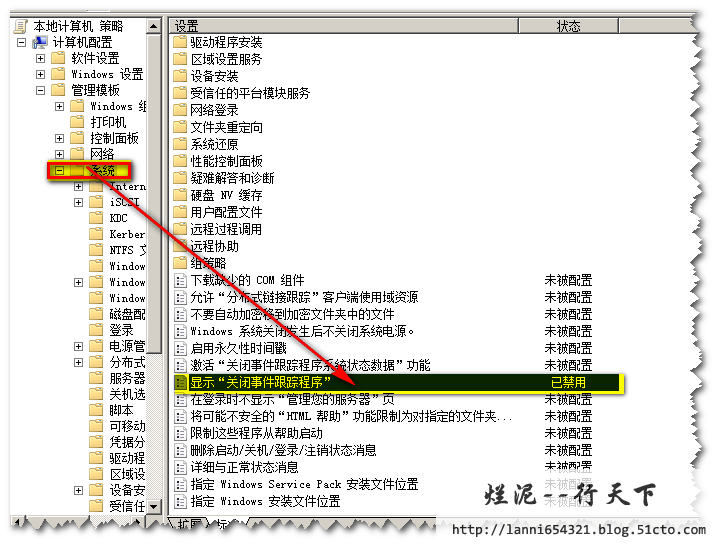Switch to the 扩展 view tab
This screenshot has height=547, width=719.
pyautogui.click(x=190, y=523)
